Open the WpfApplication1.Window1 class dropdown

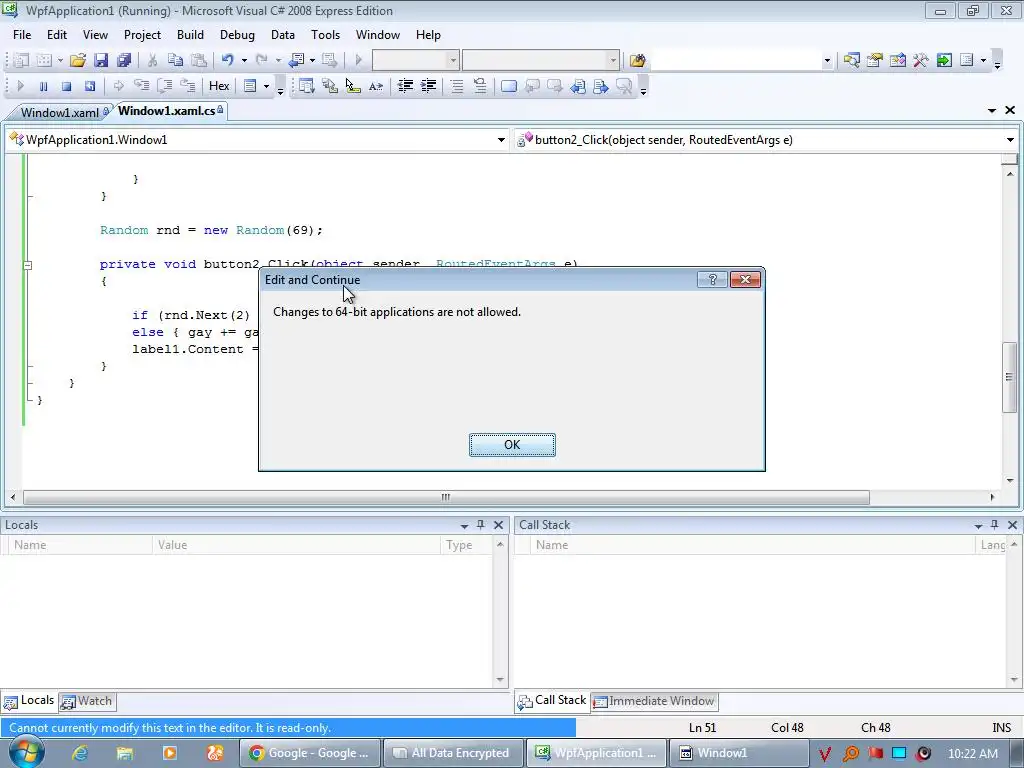tap(501, 140)
